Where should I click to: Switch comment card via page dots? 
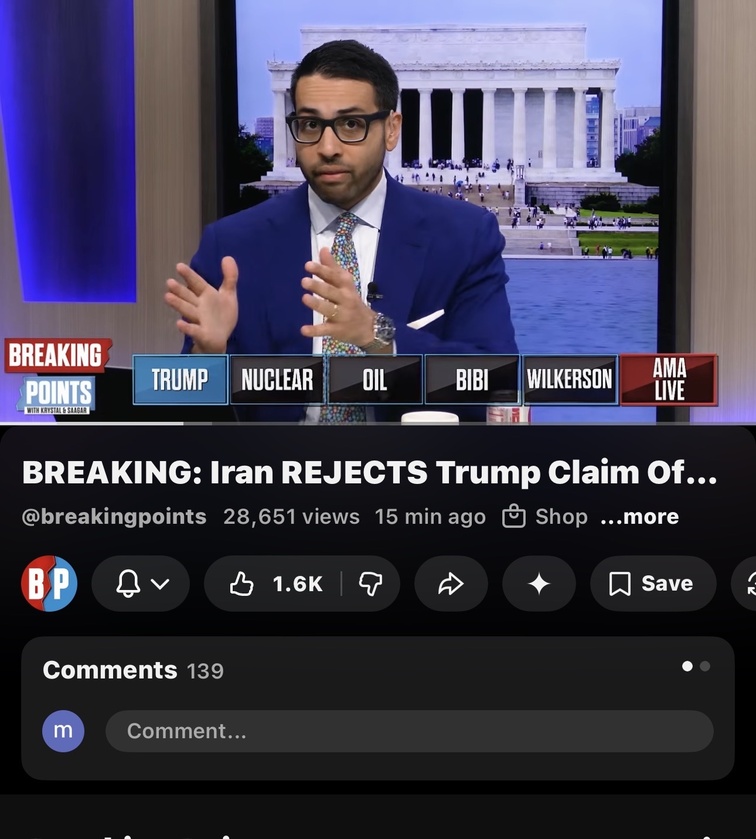[696, 666]
